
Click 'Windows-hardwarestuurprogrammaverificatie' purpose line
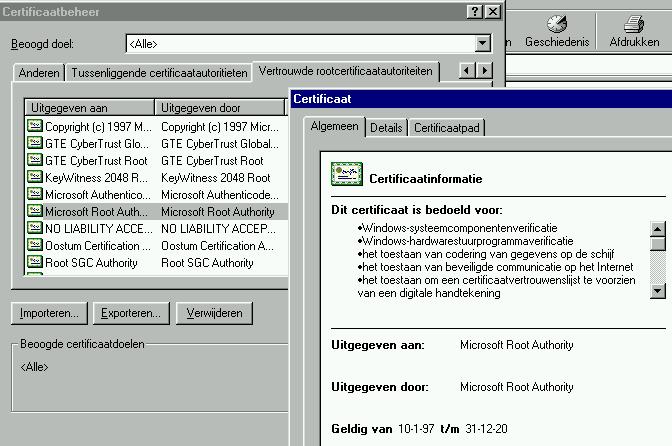465,241
